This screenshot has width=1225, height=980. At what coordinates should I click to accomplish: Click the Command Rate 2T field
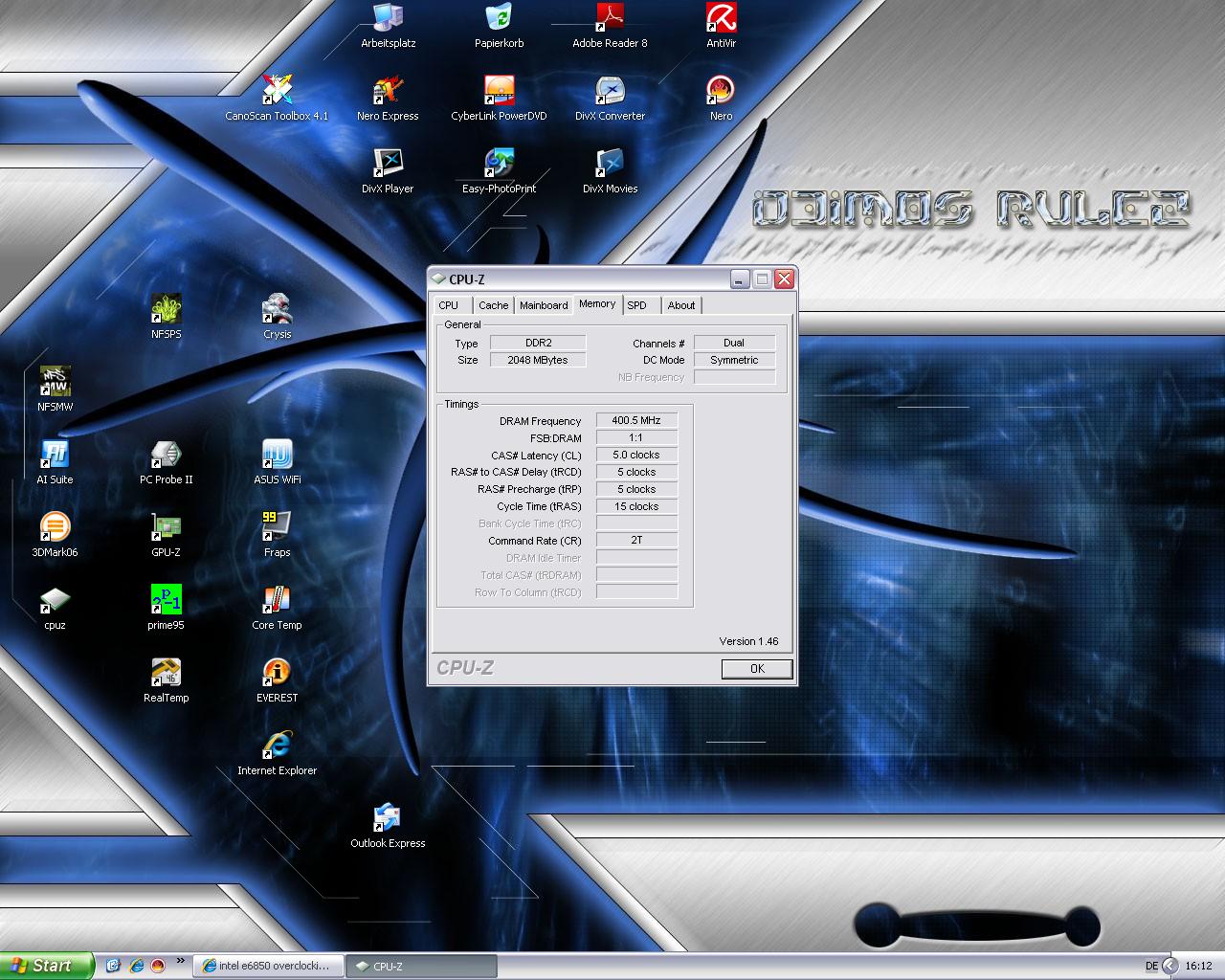point(636,541)
